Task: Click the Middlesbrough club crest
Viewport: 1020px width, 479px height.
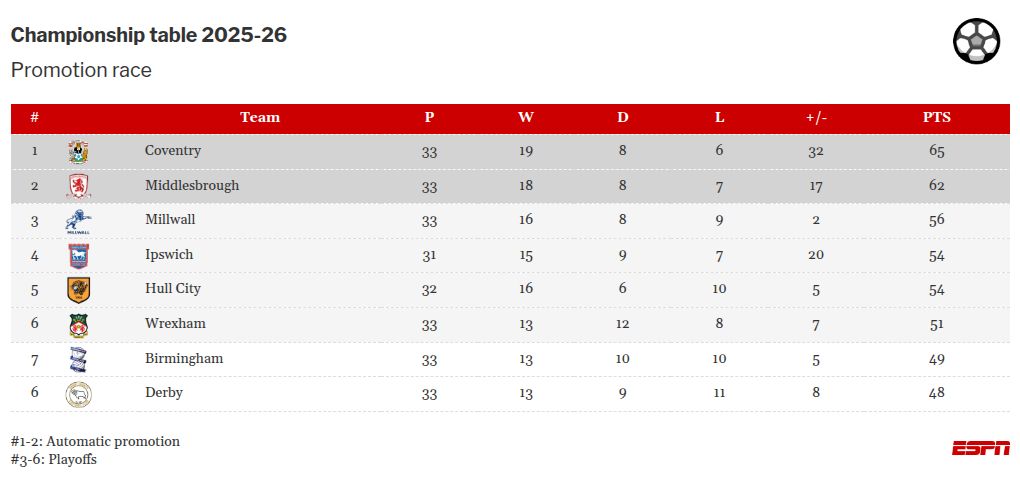Action: pos(78,186)
